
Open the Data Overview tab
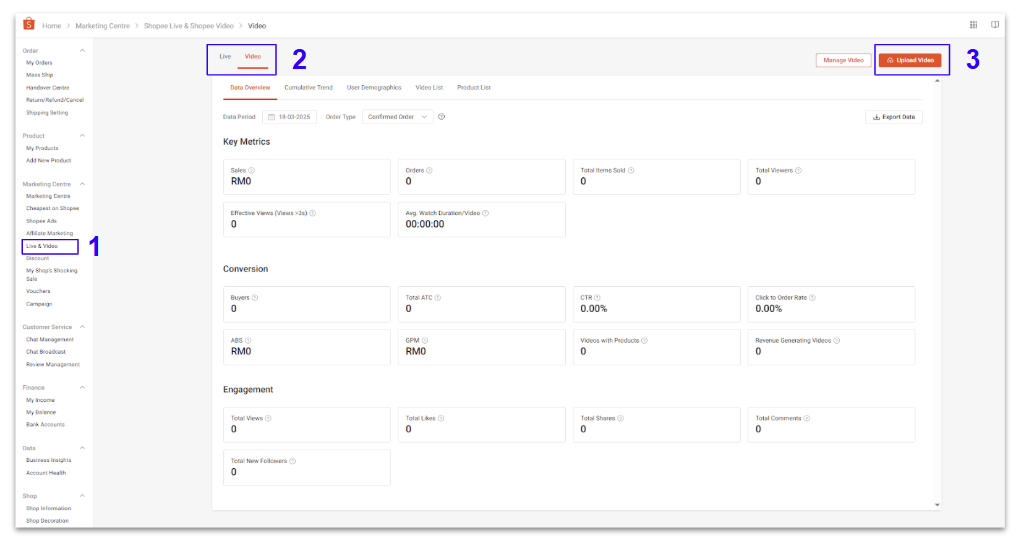[250, 88]
